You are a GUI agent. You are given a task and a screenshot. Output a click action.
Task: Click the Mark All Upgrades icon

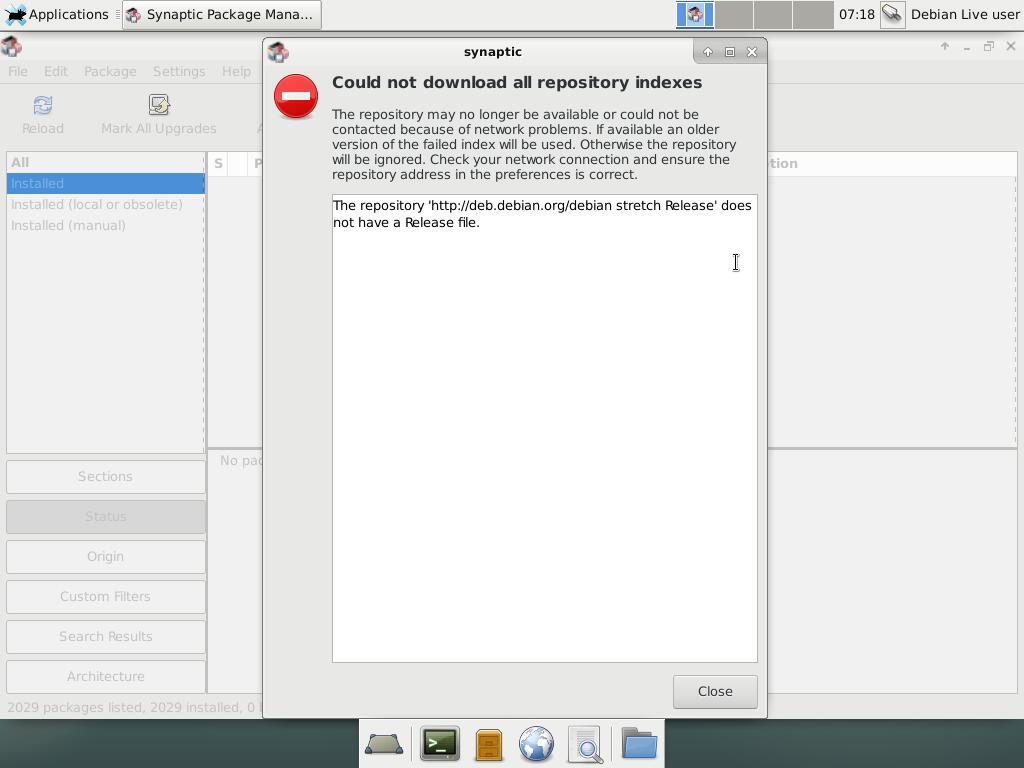pos(159,105)
